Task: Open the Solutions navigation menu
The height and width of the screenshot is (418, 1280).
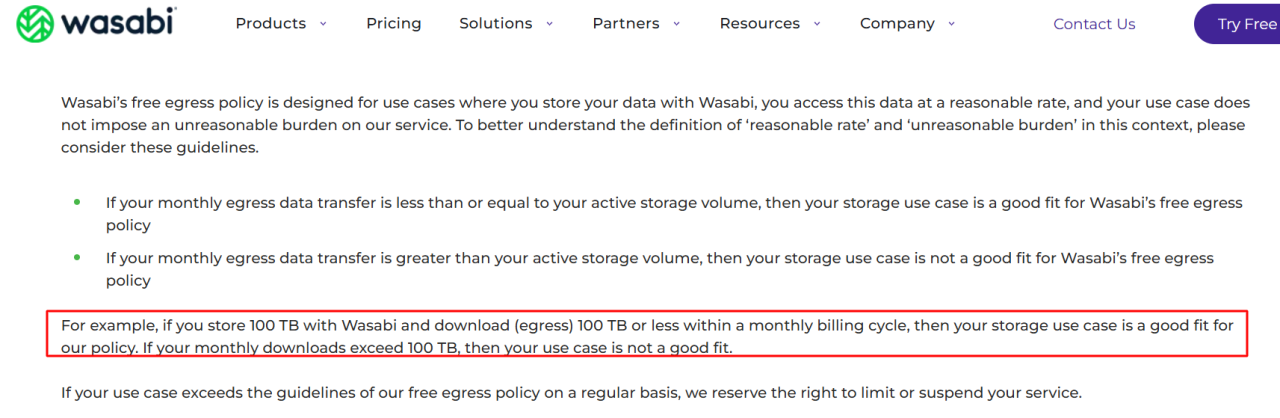Action: tap(495, 23)
